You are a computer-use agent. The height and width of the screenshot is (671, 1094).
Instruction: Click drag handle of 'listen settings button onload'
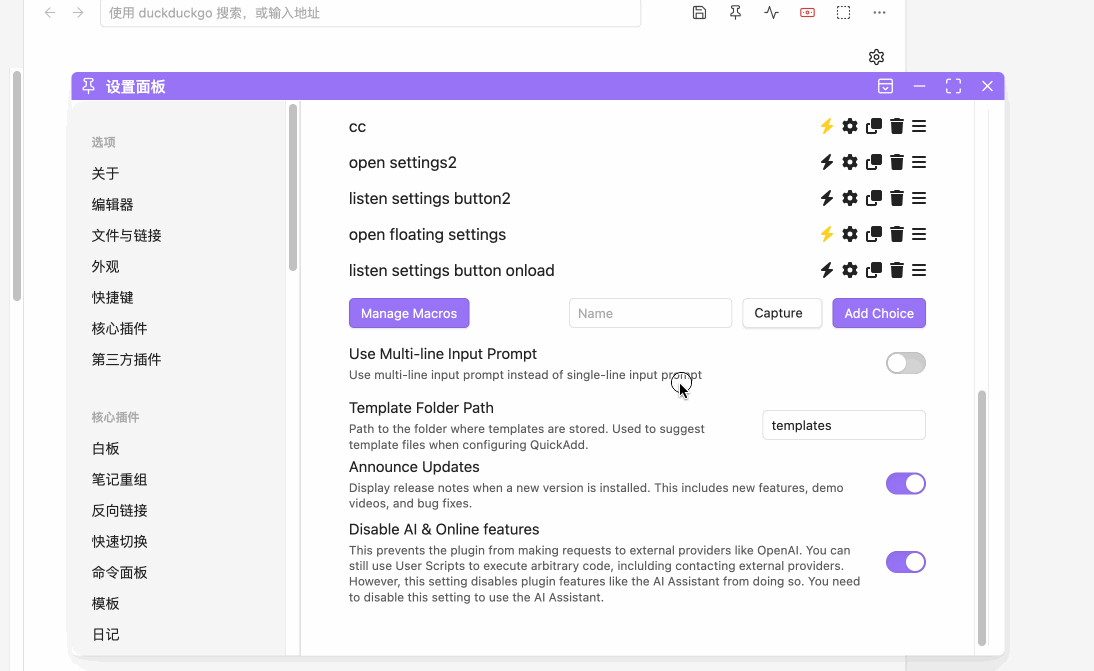[x=919, y=270]
